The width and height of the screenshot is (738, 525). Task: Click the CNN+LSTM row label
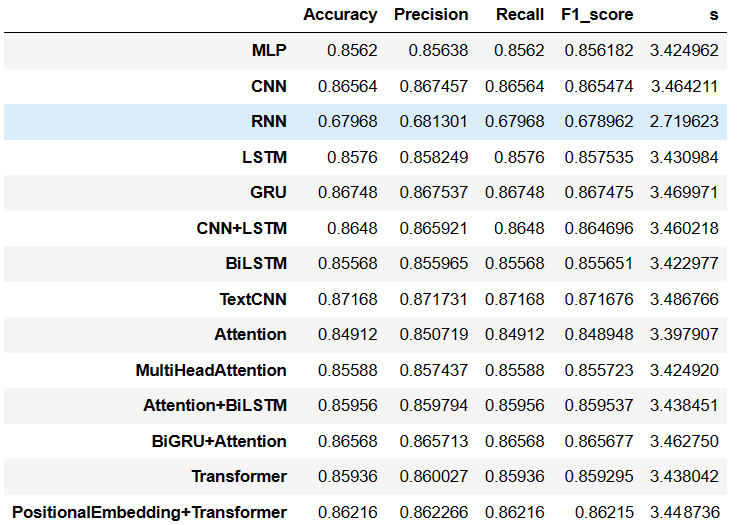tap(241, 228)
